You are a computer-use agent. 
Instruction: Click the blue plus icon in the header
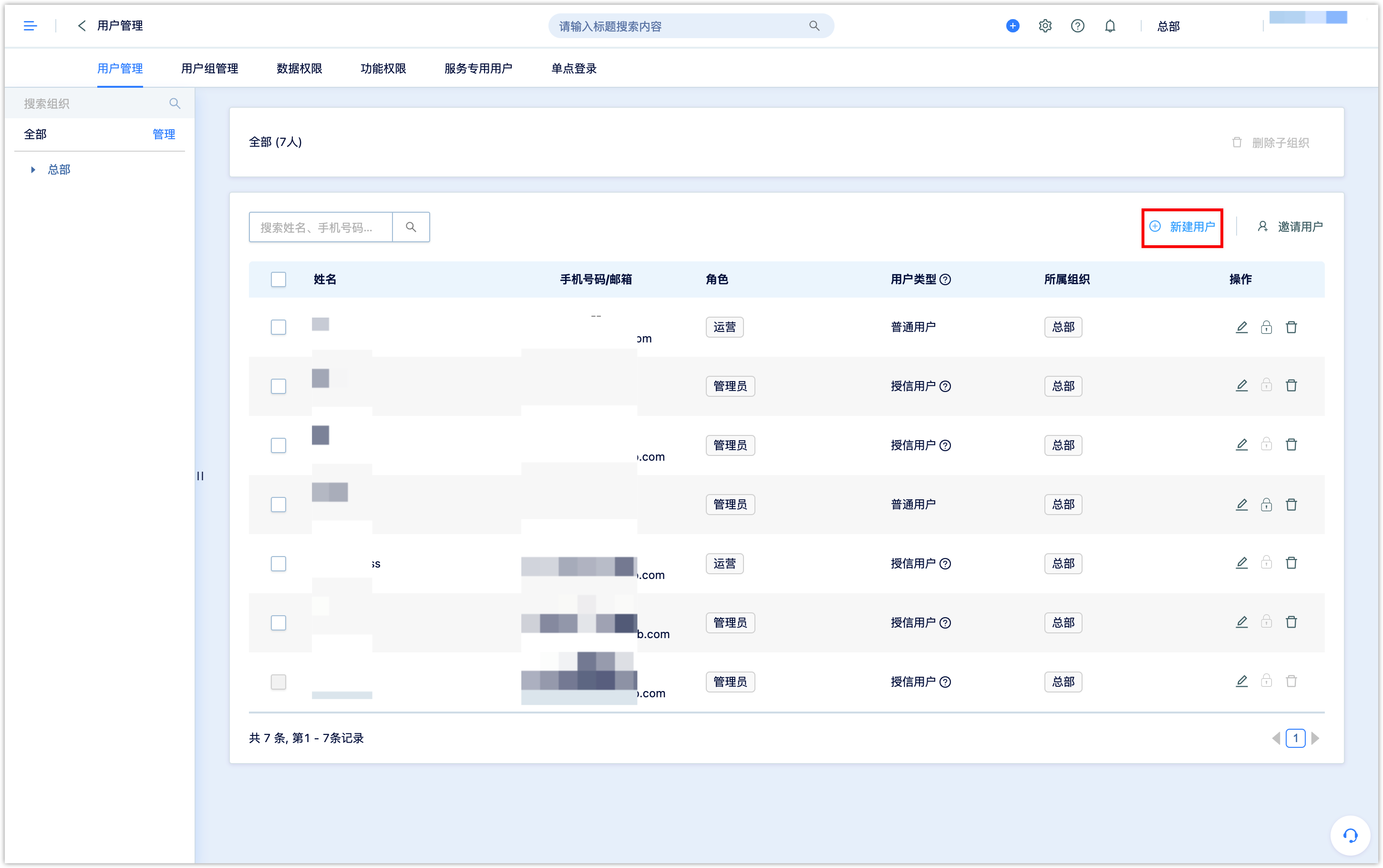click(x=1012, y=26)
